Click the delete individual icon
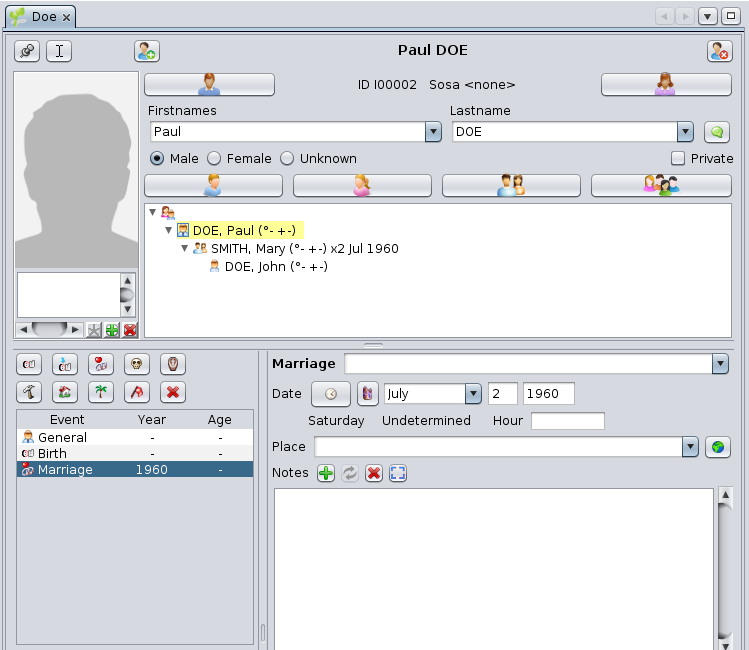749x650 pixels. [x=720, y=51]
